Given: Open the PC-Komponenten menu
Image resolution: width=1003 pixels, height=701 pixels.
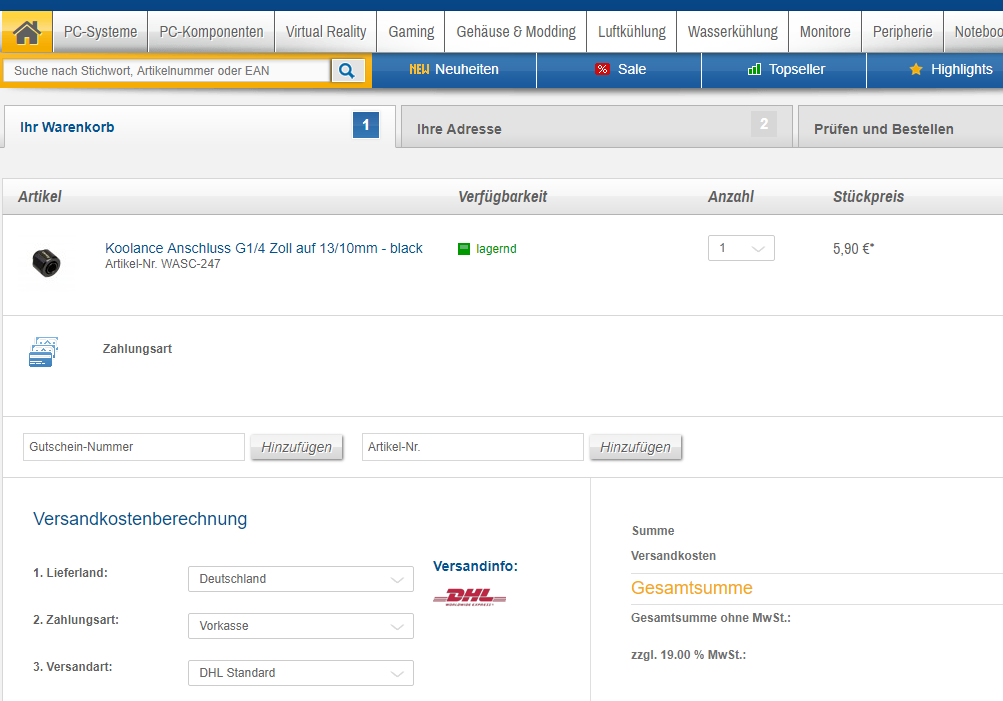Looking at the screenshot, I should pyautogui.click(x=211, y=31).
